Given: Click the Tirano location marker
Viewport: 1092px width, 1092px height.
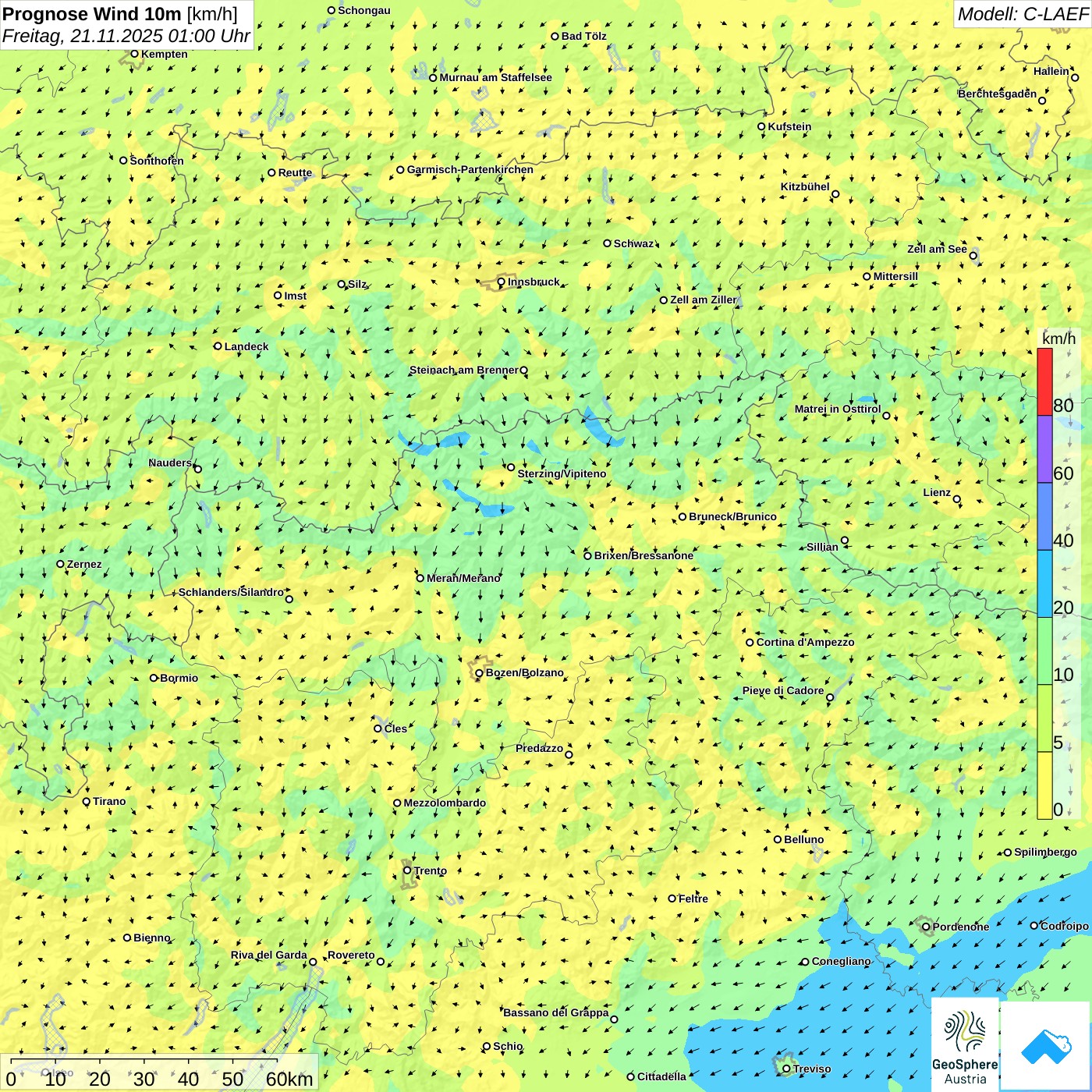Looking at the screenshot, I should point(87,801).
